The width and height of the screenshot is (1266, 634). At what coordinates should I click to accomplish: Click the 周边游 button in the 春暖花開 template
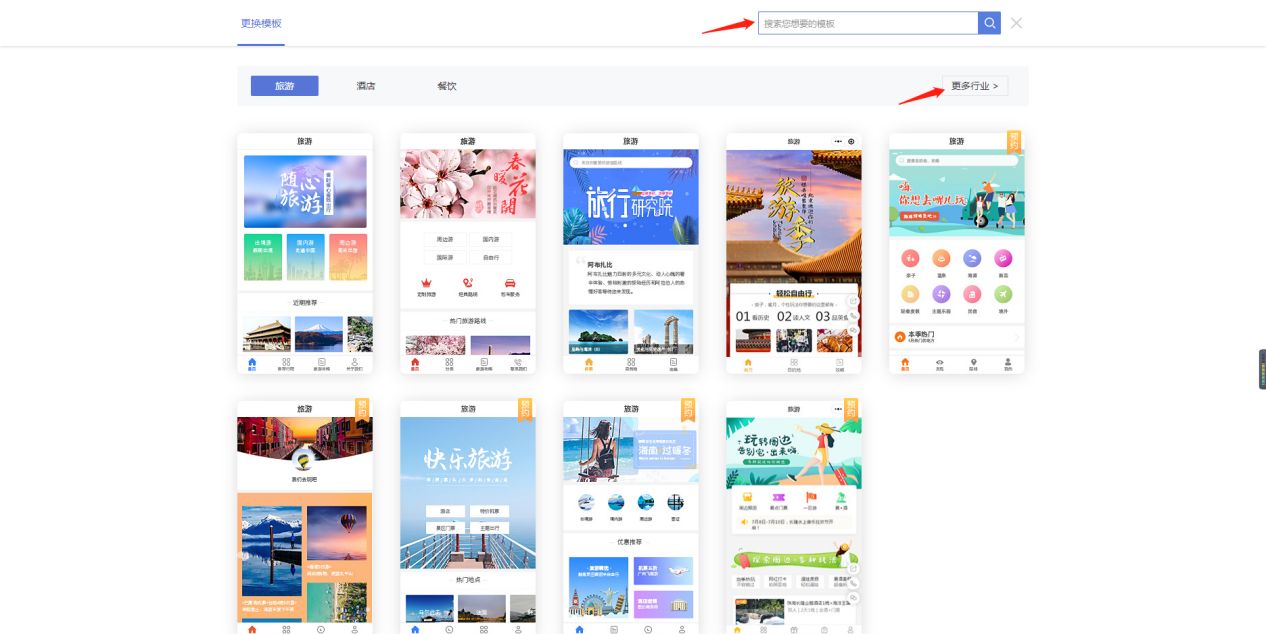coord(445,240)
